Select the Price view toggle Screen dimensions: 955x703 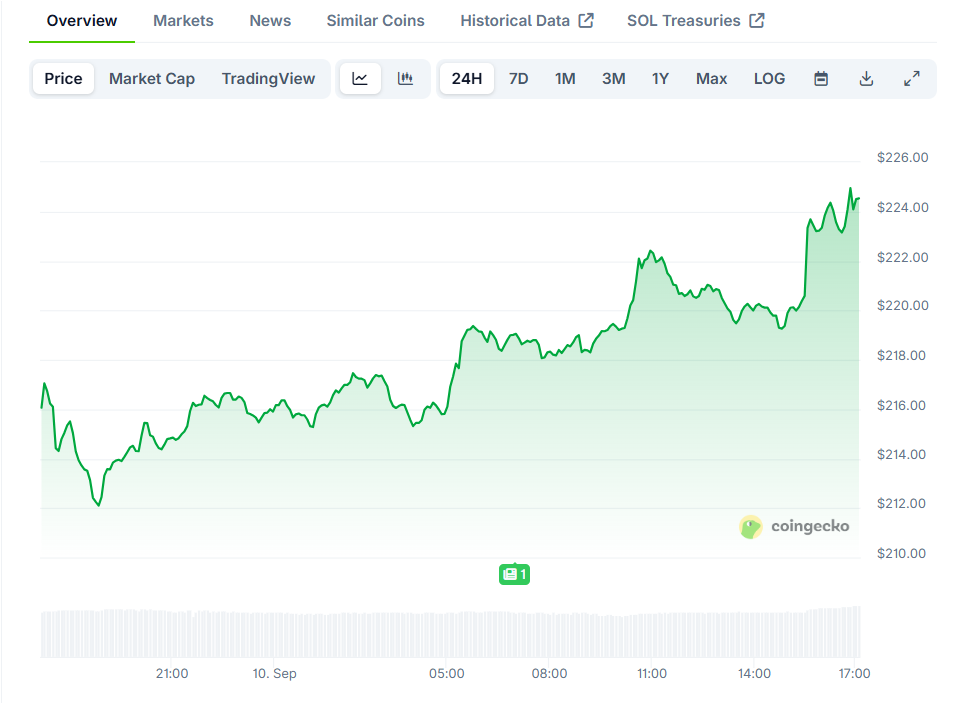(63, 79)
